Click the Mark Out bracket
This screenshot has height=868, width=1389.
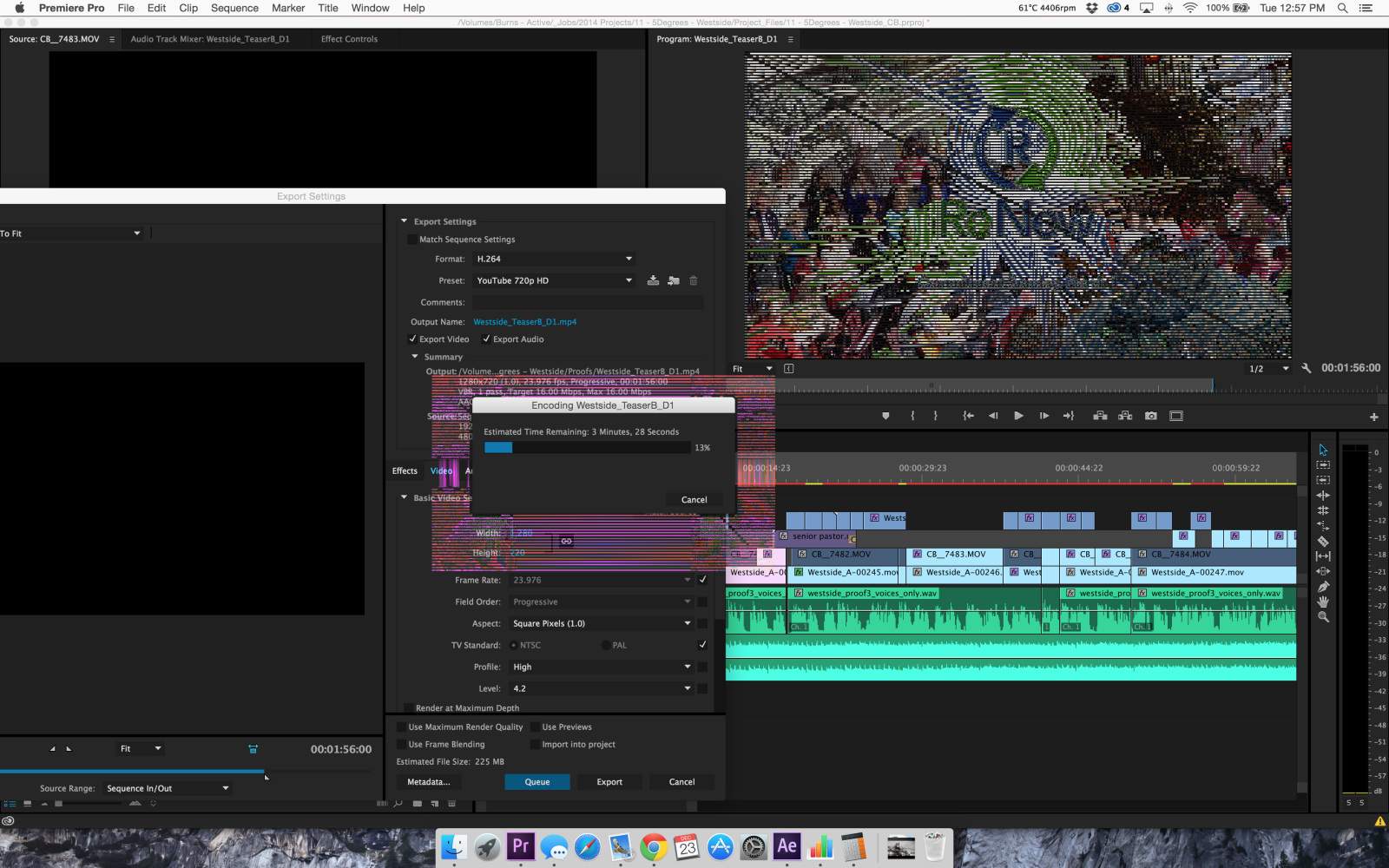935,416
